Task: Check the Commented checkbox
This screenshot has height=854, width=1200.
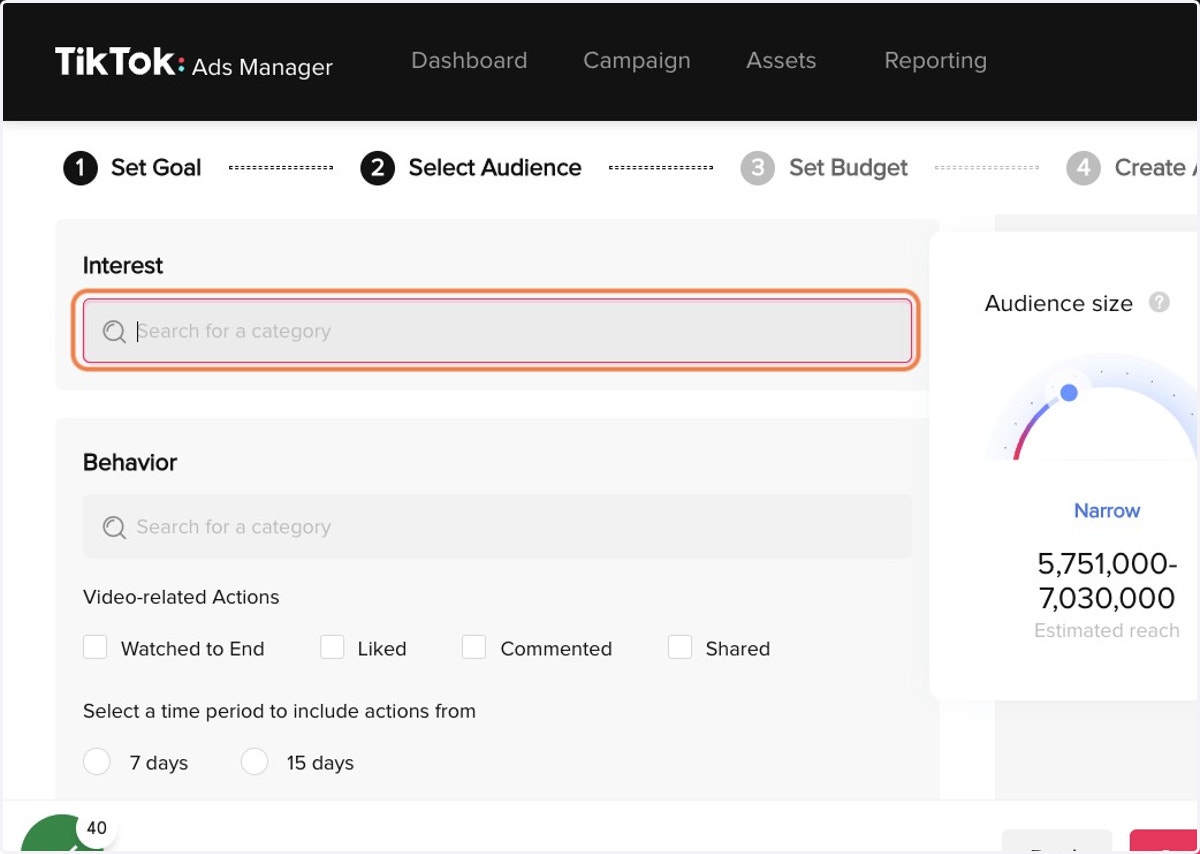Action: coord(474,647)
